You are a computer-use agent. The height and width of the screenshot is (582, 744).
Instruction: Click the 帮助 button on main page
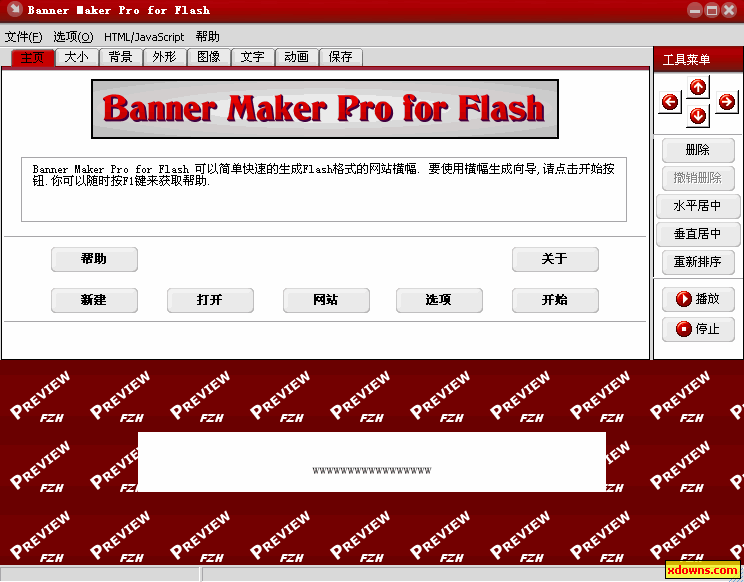94,259
